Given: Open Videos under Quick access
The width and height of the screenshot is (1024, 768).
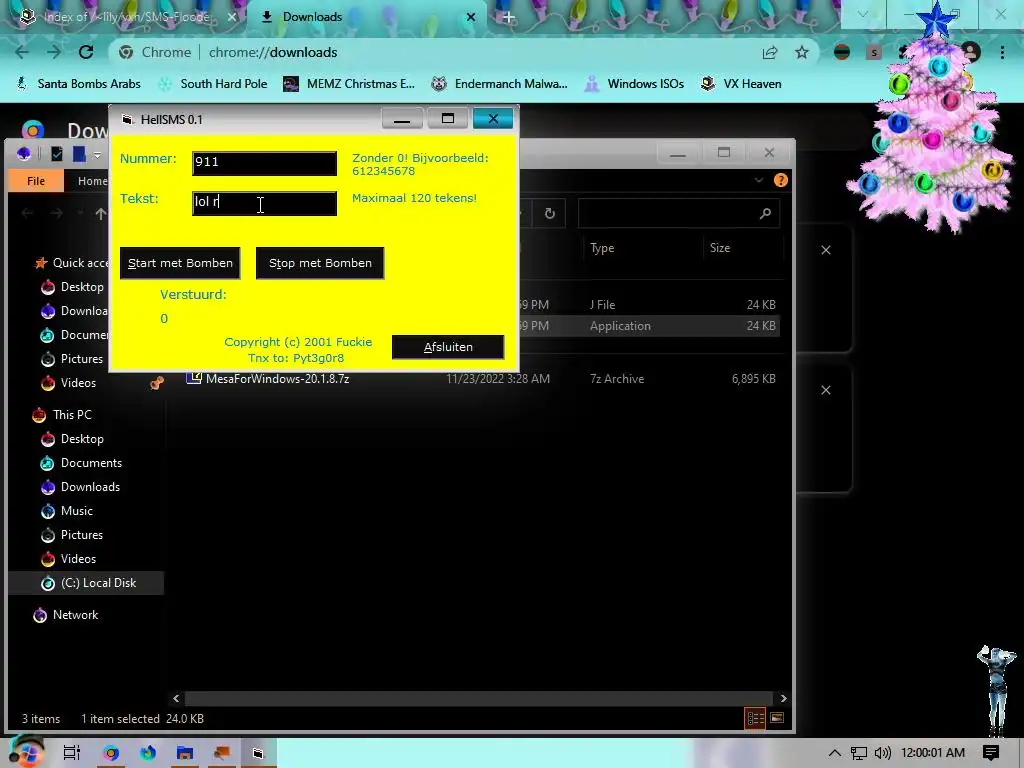Looking at the screenshot, I should [x=78, y=383].
